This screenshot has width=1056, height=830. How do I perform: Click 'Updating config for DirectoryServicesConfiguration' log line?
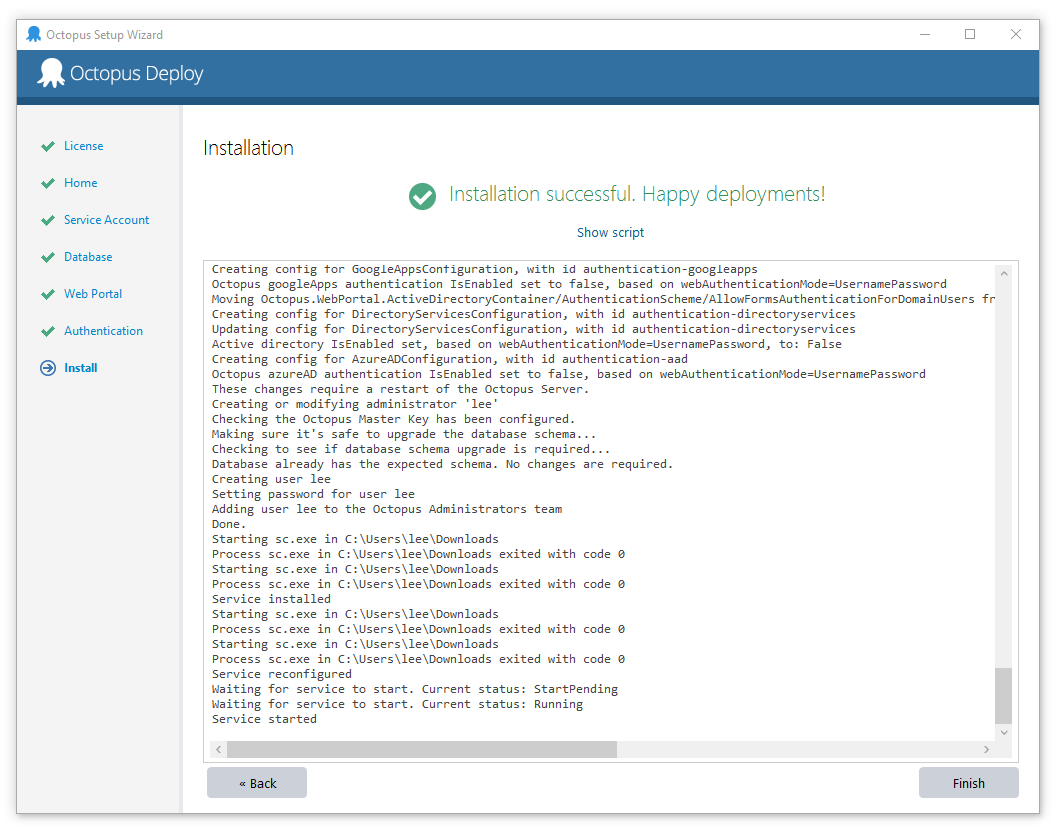[x=533, y=329]
